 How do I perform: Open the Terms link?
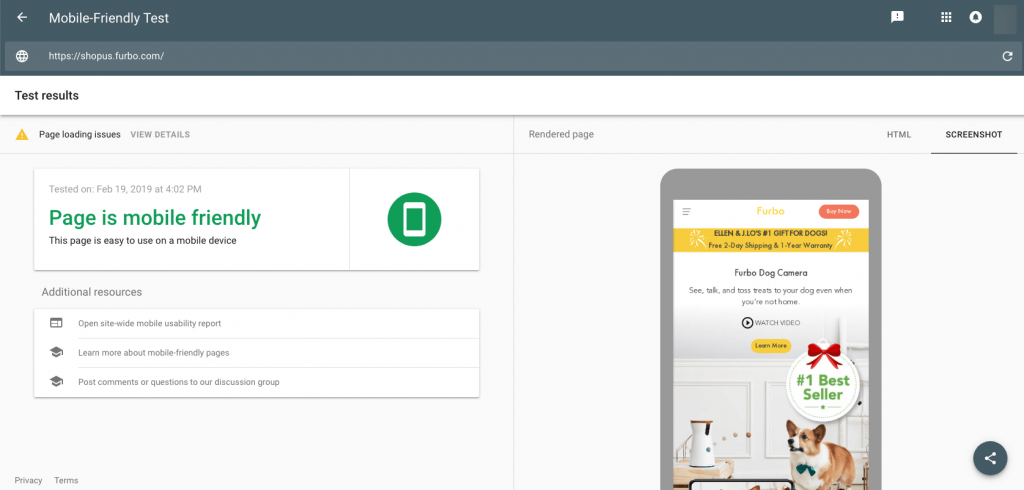coord(66,480)
